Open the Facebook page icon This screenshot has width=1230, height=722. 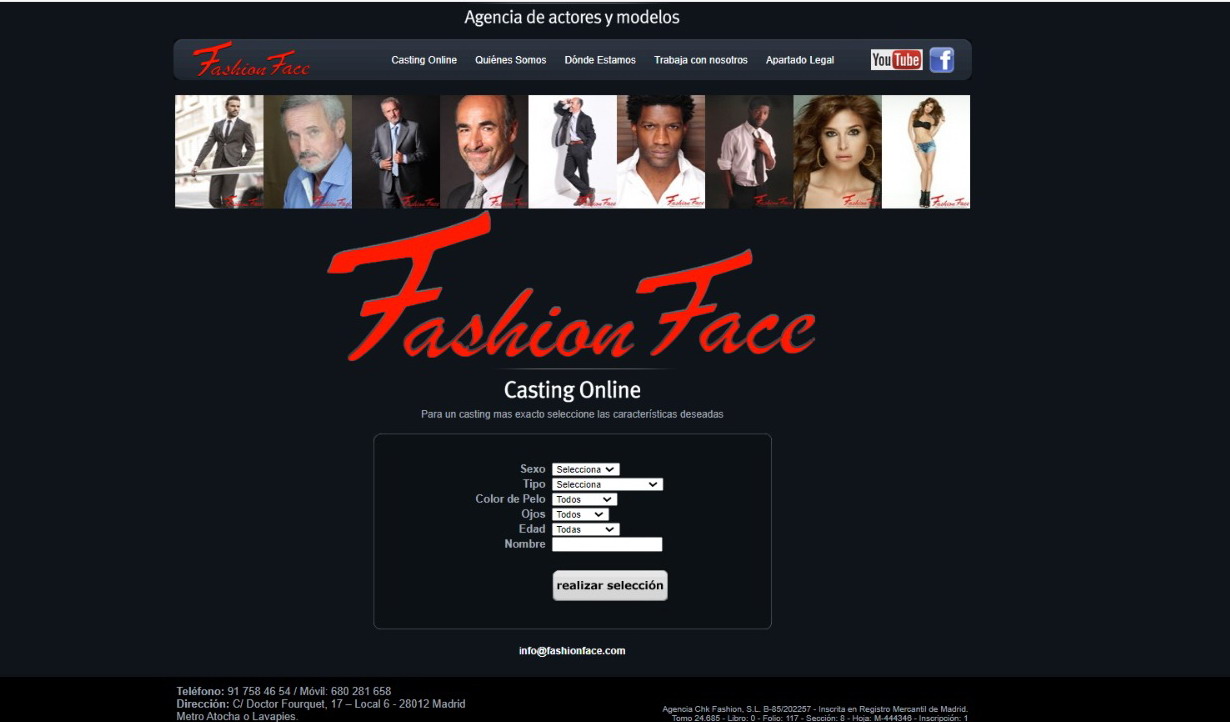pyautogui.click(x=942, y=60)
